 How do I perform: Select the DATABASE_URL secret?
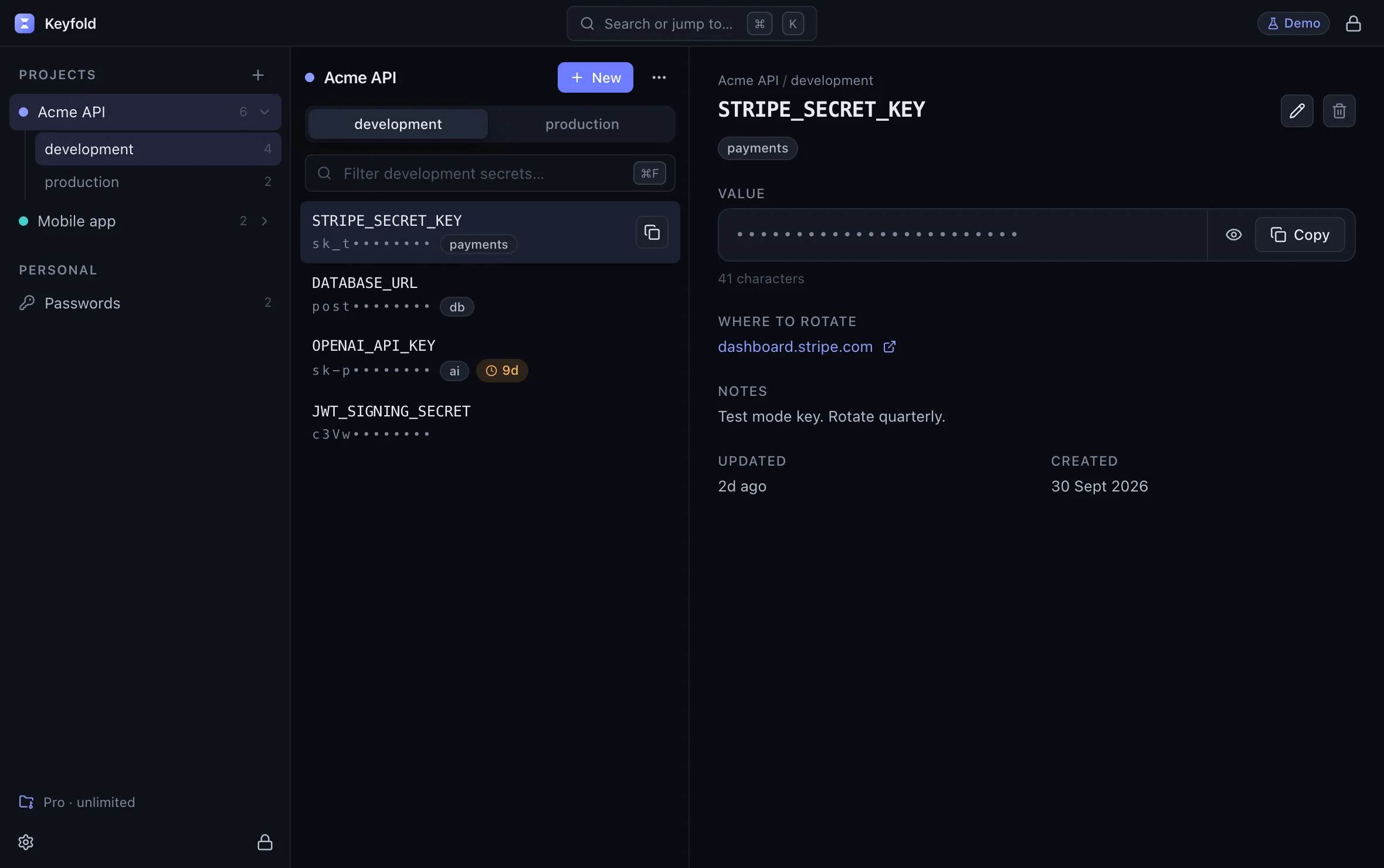490,294
